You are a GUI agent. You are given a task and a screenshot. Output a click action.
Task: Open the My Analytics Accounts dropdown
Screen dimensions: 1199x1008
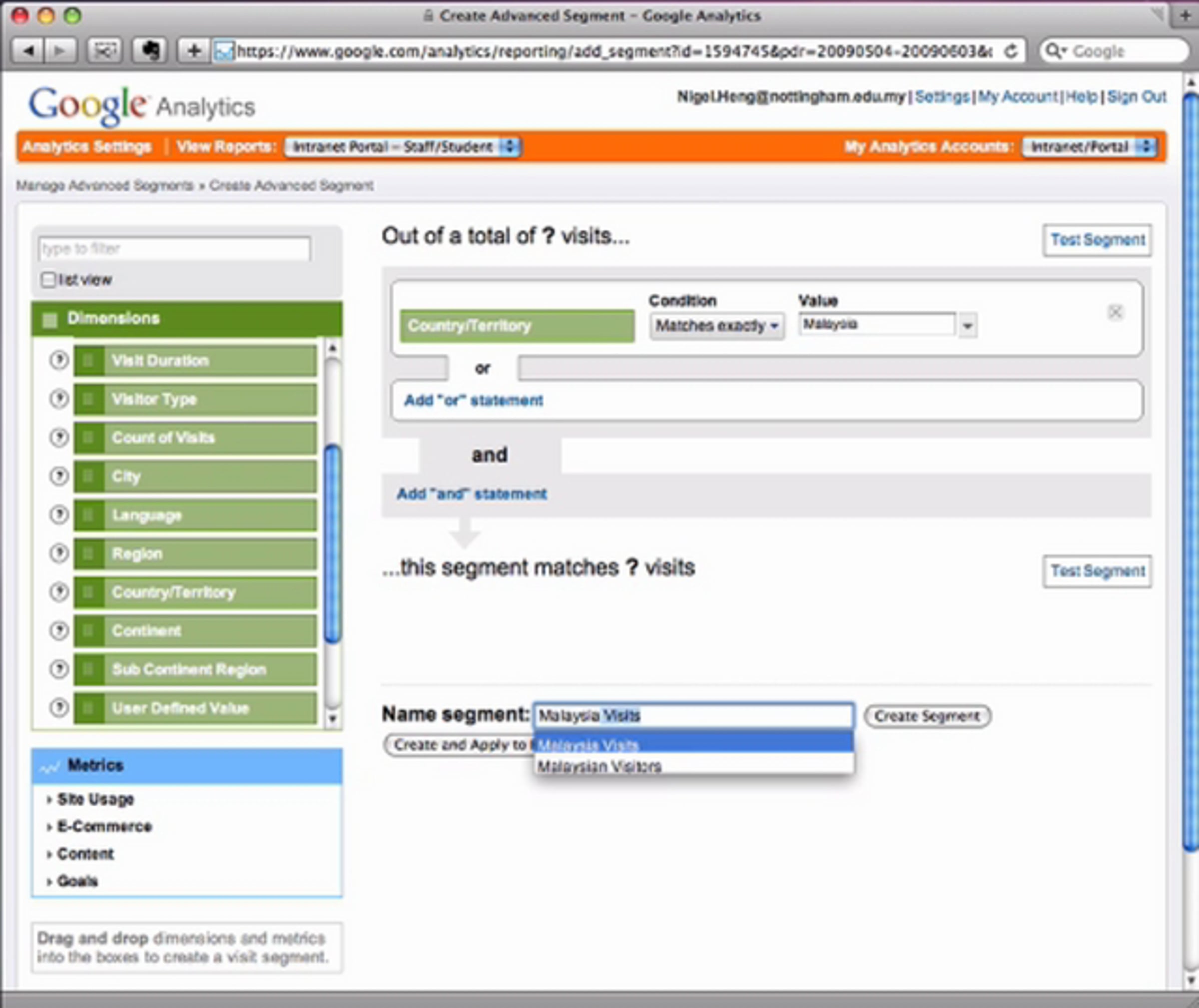point(1090,147)
